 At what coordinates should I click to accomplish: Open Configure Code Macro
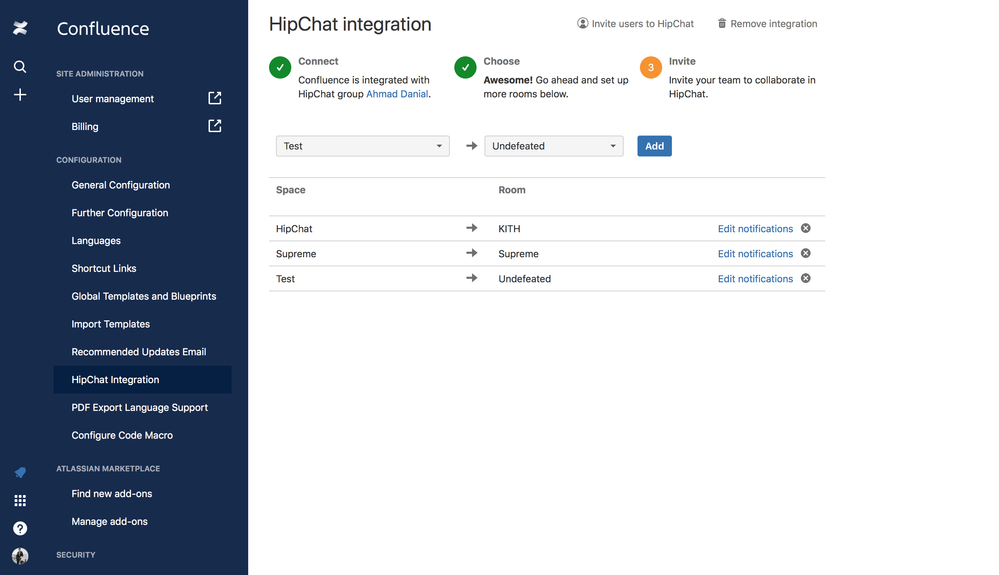pos(122,436)
